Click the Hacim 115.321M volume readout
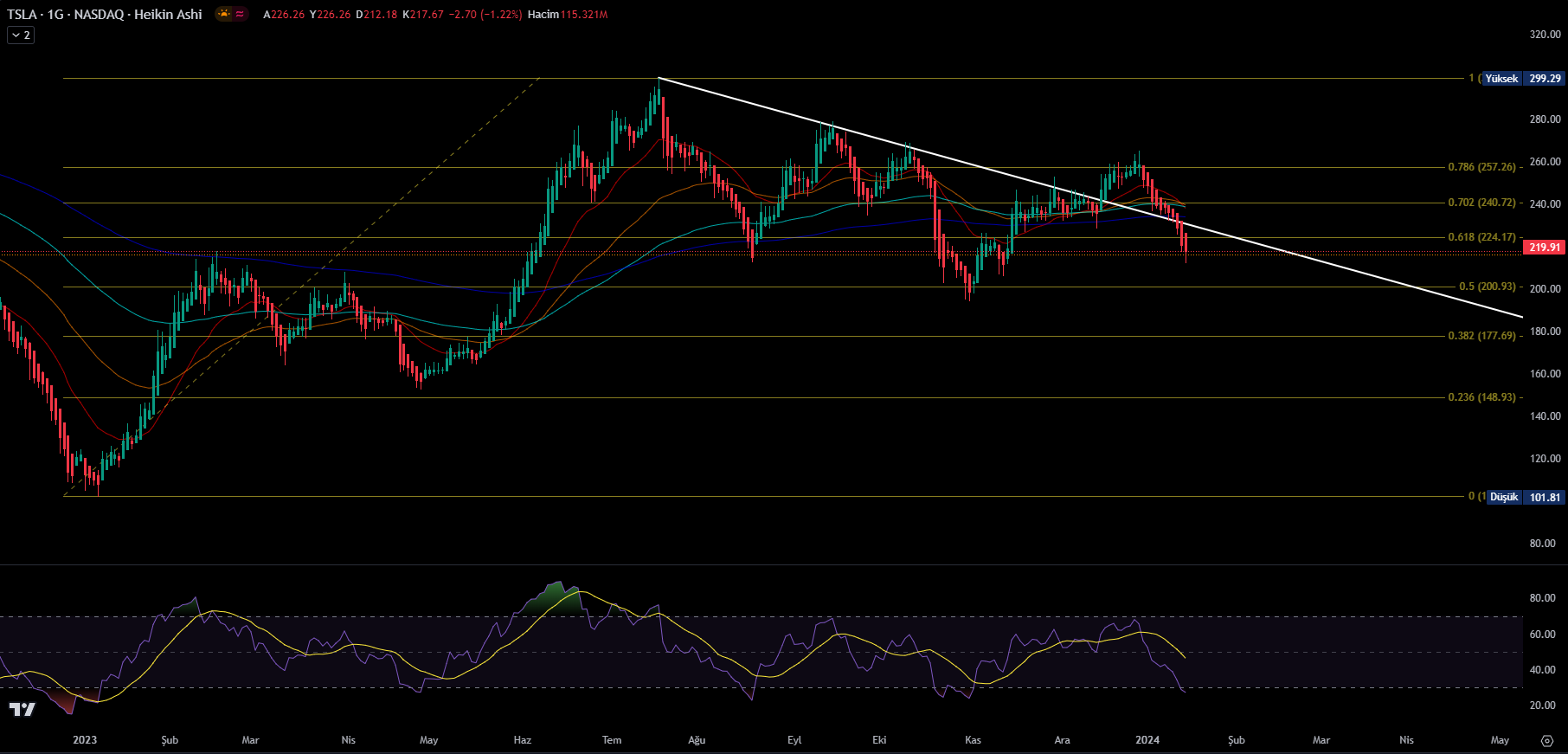Viewport: 1568px width, 754px height. pos(568,15)
